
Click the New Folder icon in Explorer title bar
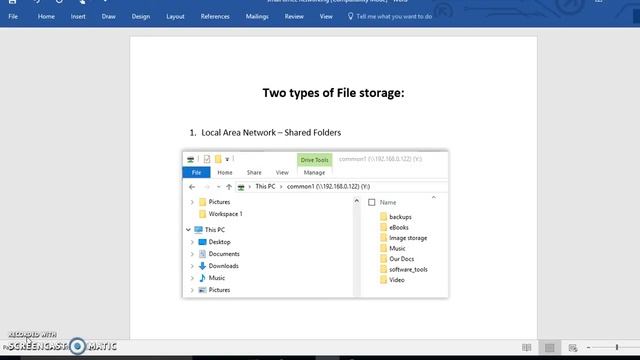[x=218, y=159]
